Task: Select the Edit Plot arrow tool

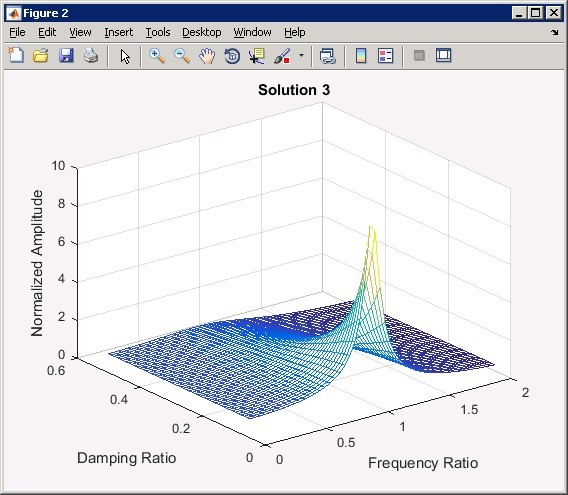Action: coord(125,56)
